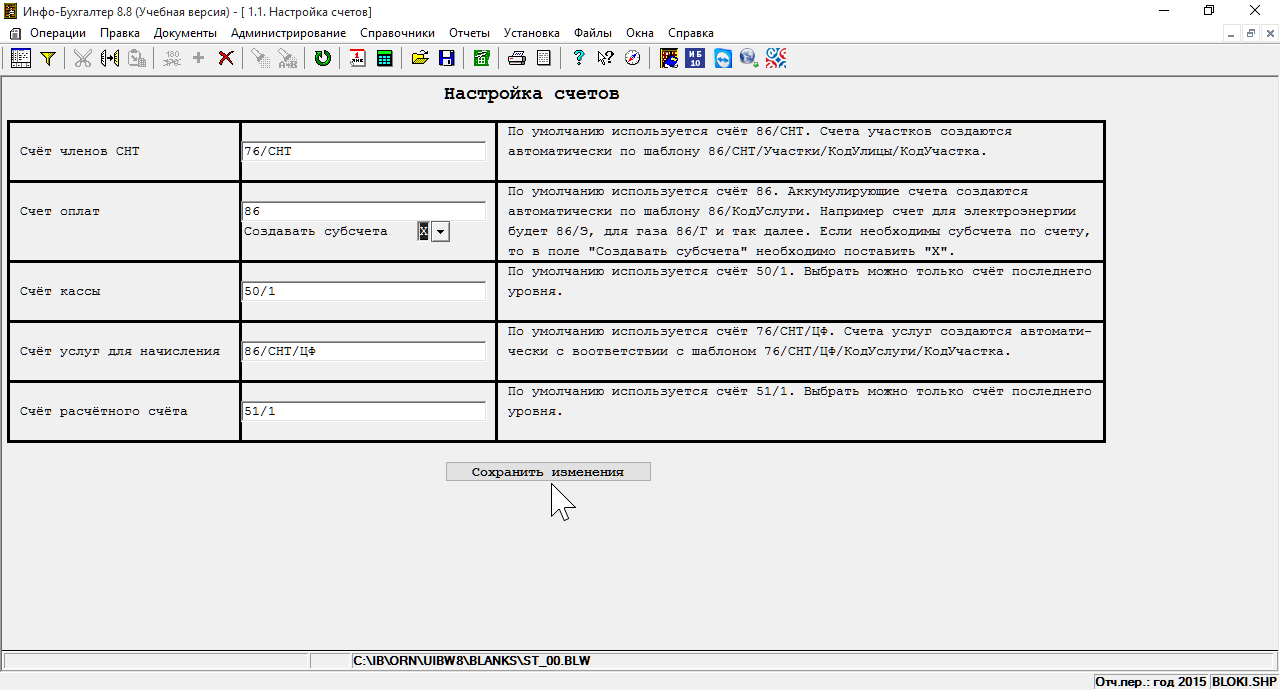The image size is (1280, 690).
Task: Click the scissors cut icon
Action: pos(82,58)
